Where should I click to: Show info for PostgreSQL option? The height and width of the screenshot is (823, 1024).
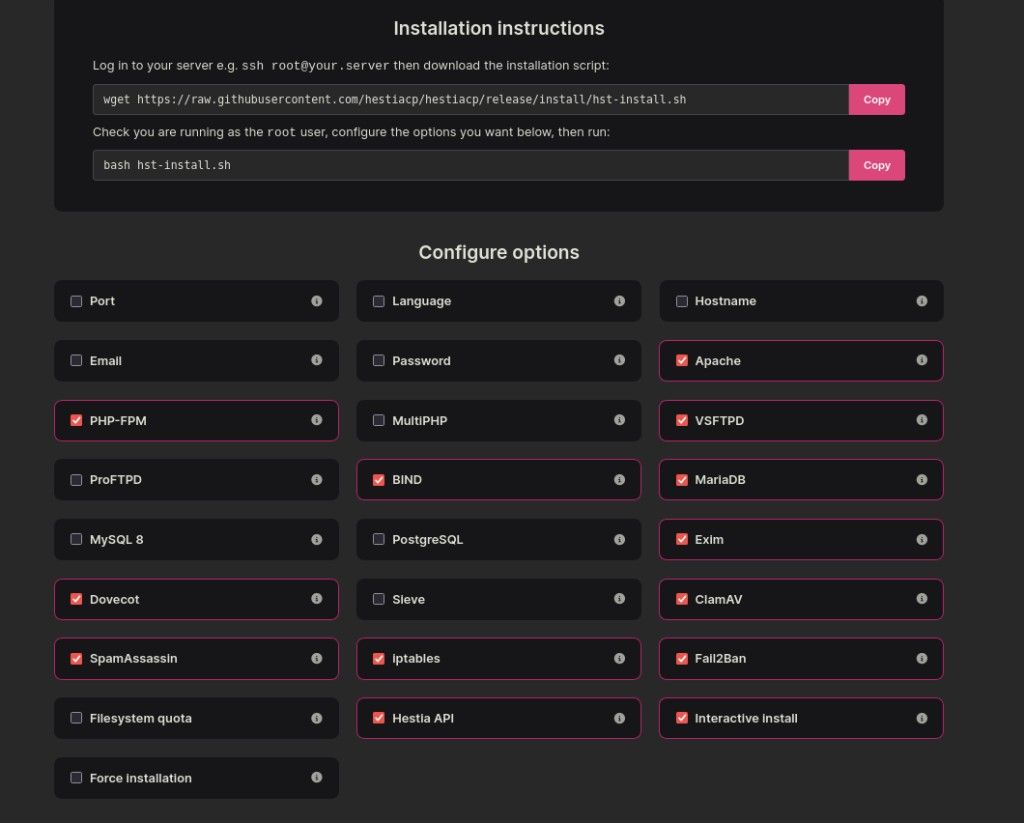pos(619,539)
